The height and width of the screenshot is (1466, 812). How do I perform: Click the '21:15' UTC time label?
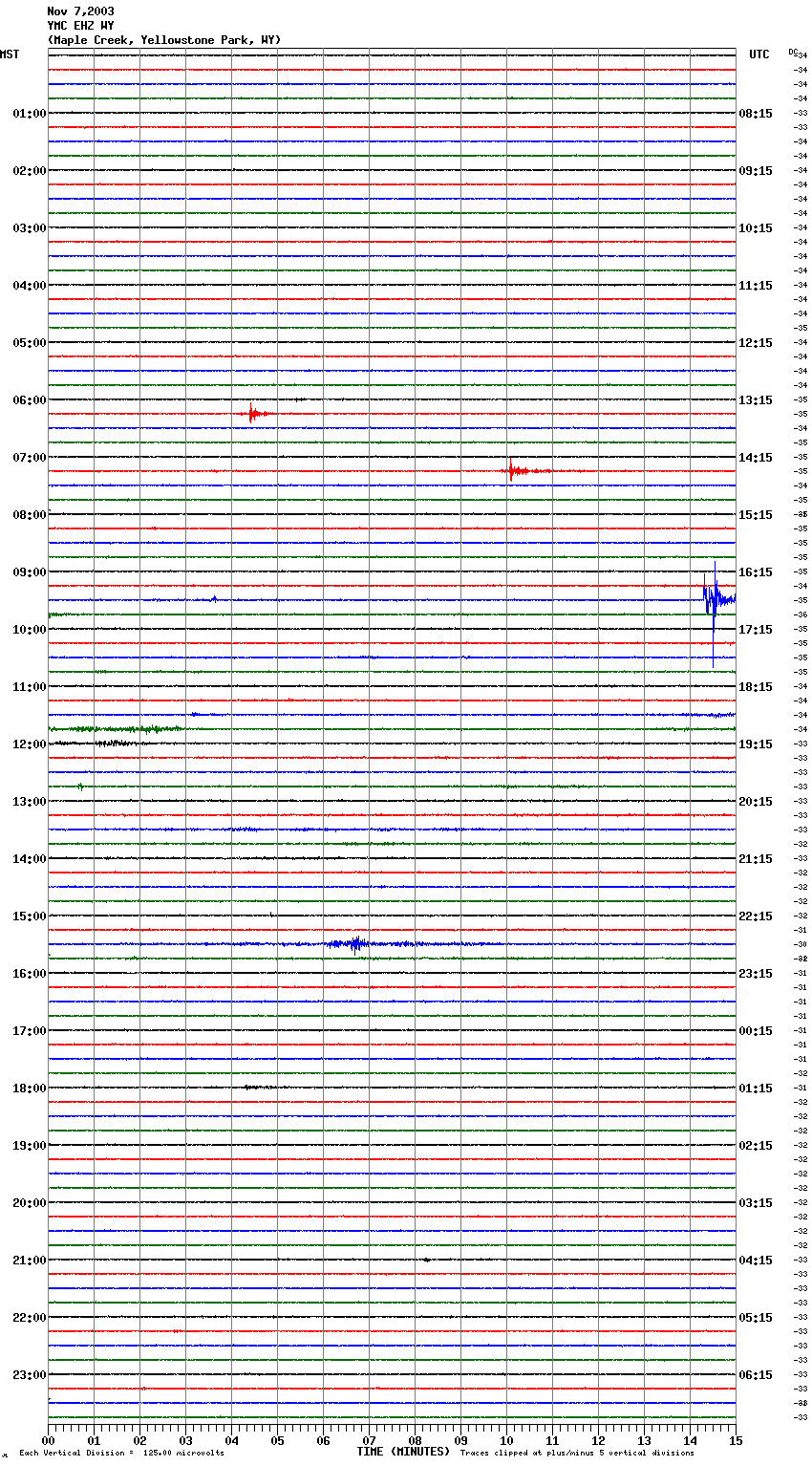pos(756,859)
